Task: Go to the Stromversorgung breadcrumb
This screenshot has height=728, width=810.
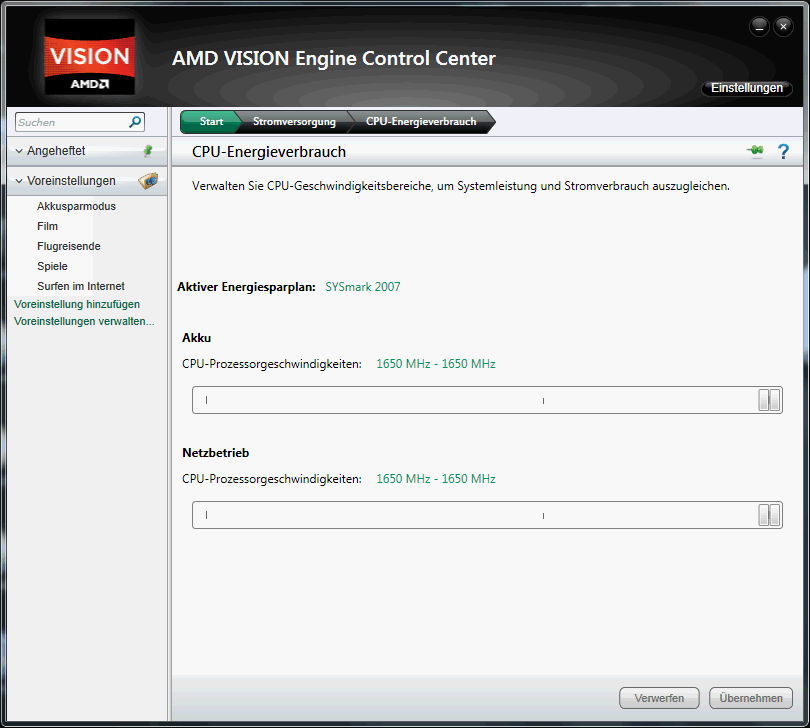Action: click(x=294, y=121)
